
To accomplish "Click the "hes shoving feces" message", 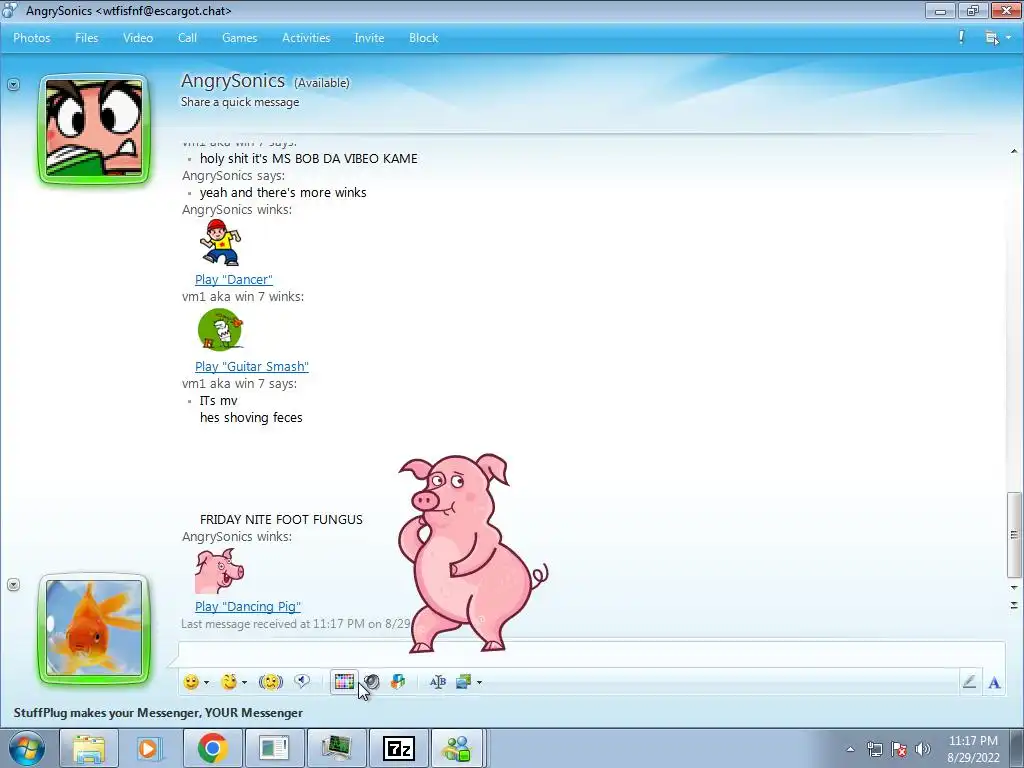I will coord(251,417).
